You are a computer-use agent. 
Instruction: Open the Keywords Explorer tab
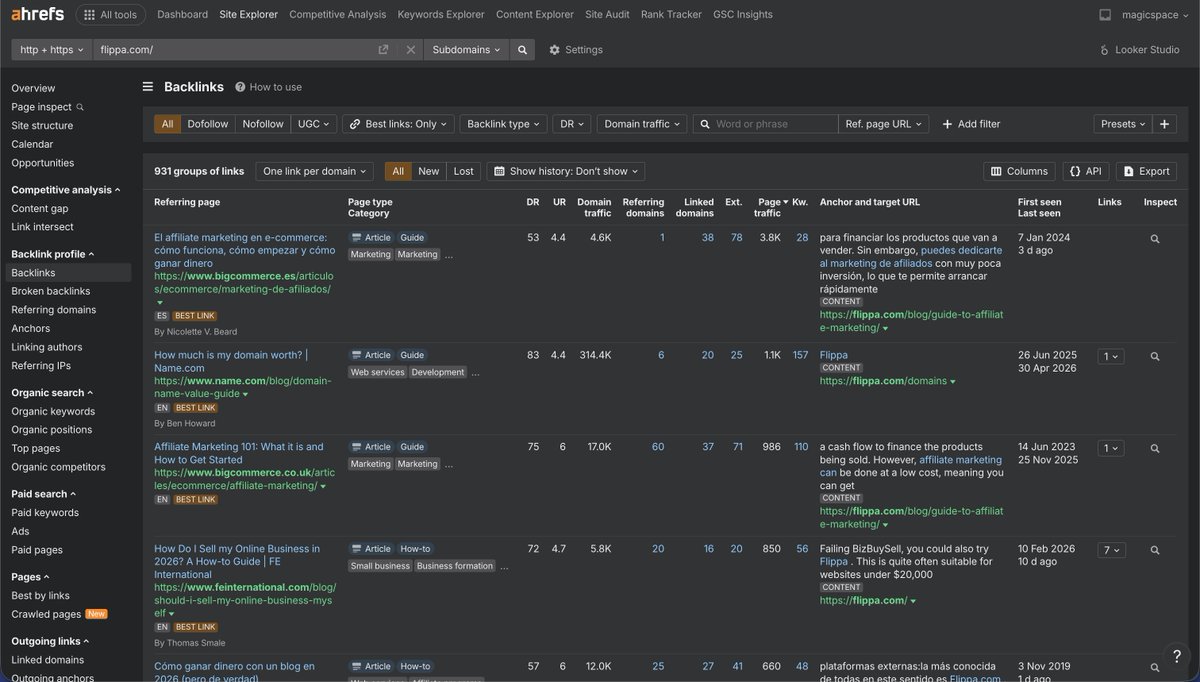pos(441,15)
